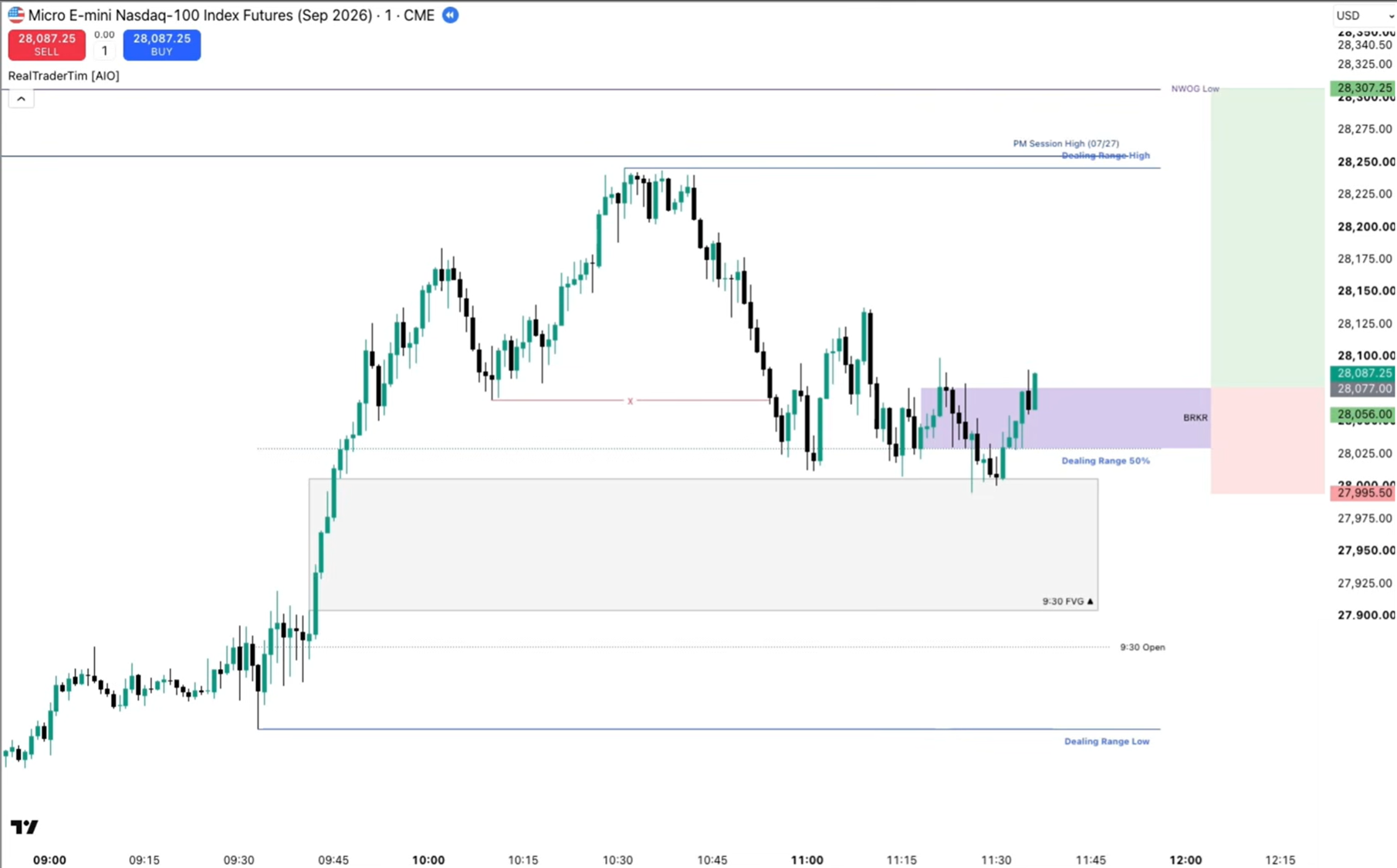Image resolution: width=1397 pixels, height=868 pixels.
Task: Open the Micro E-mini Nasdaq-100 symbol title
Action: [x=232, y=15]
